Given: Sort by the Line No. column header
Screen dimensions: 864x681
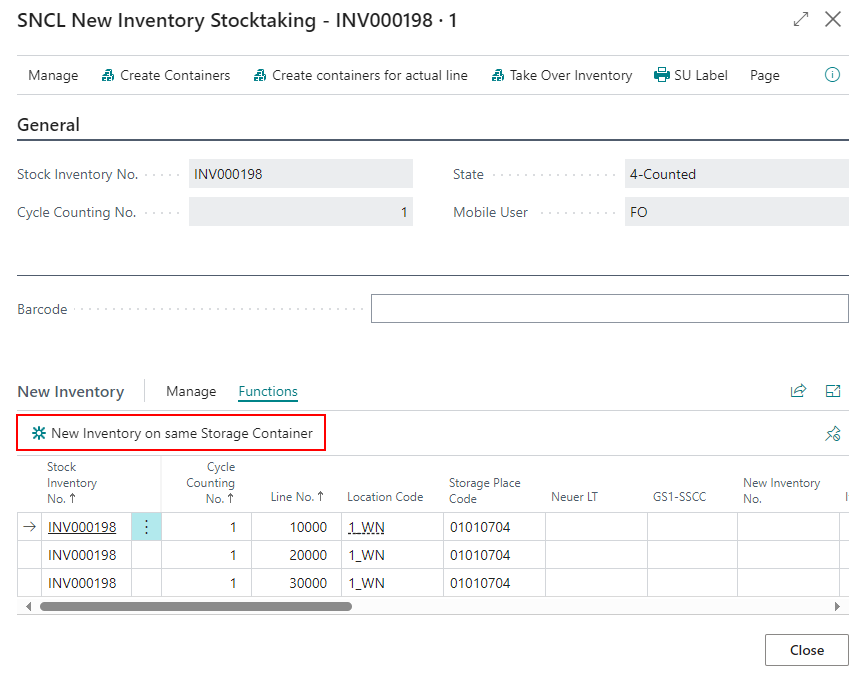Looking at the screenshot, I should [297, 497].
